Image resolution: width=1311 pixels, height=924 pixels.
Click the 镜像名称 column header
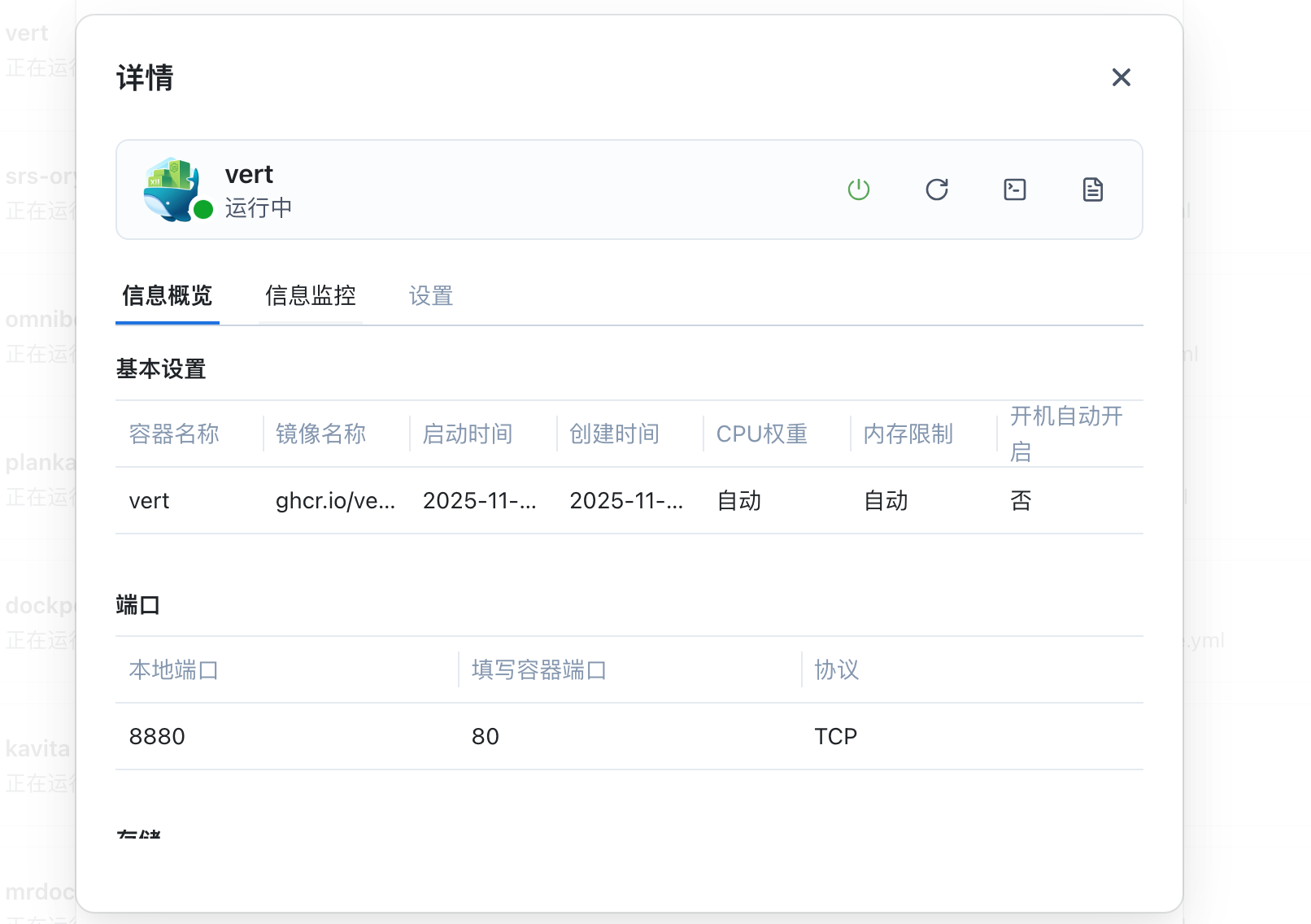pos(320,434)
